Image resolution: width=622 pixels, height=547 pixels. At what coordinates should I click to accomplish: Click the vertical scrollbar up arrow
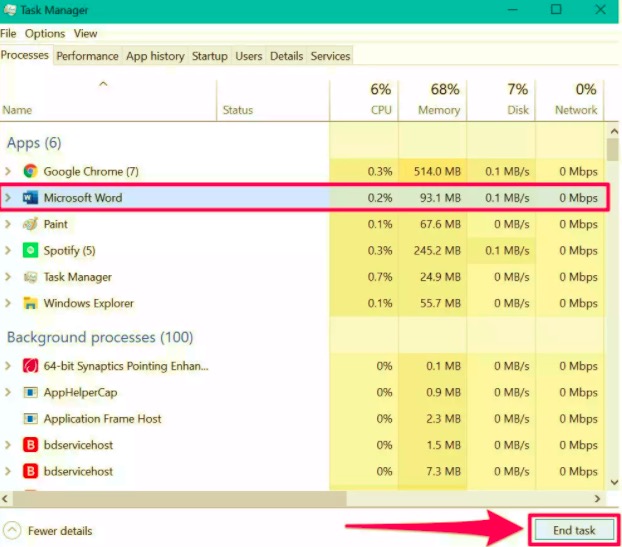coord(614,131)
